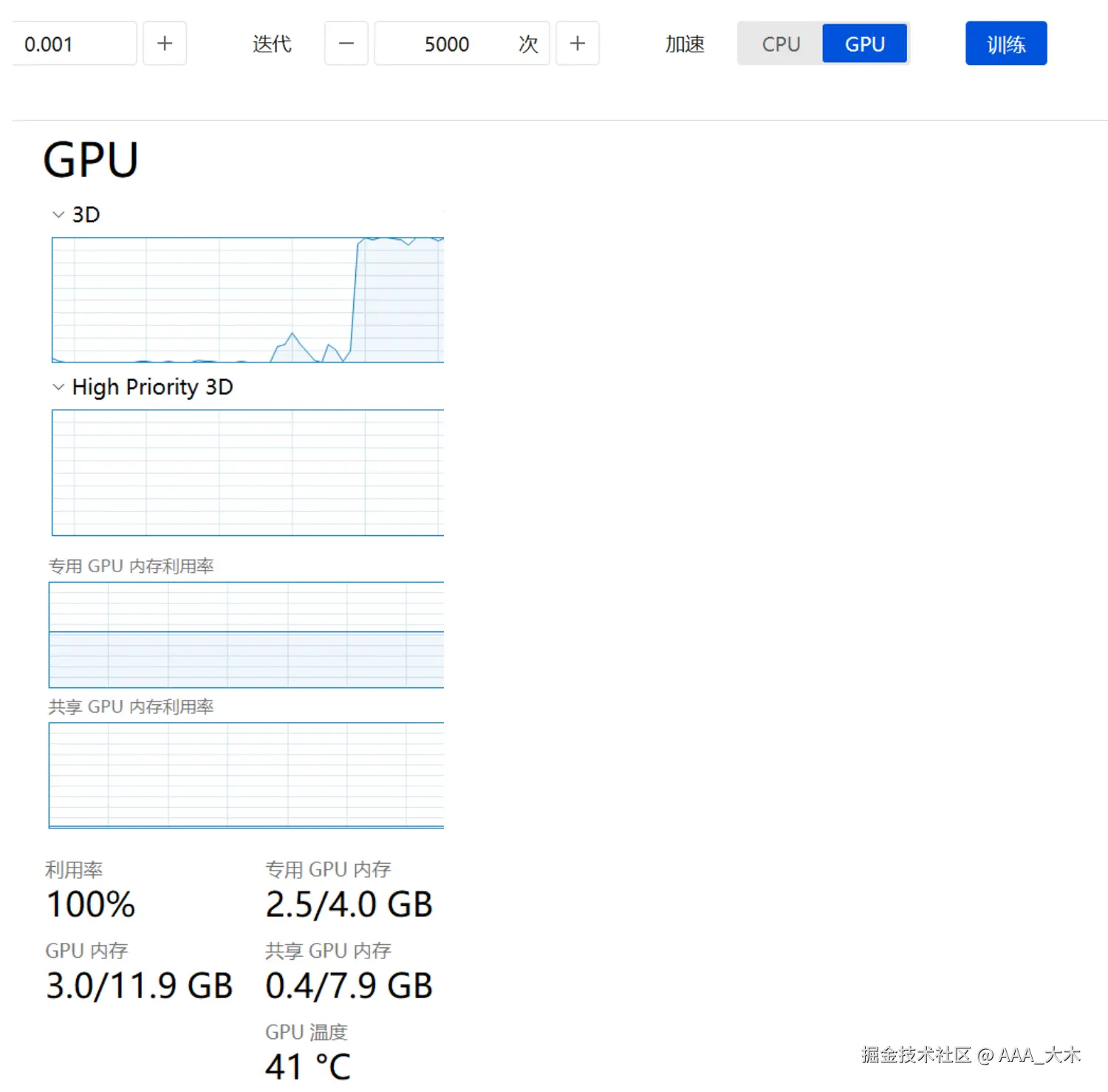Increase the learning rate with the plus stepper

(x=164, y=44)
